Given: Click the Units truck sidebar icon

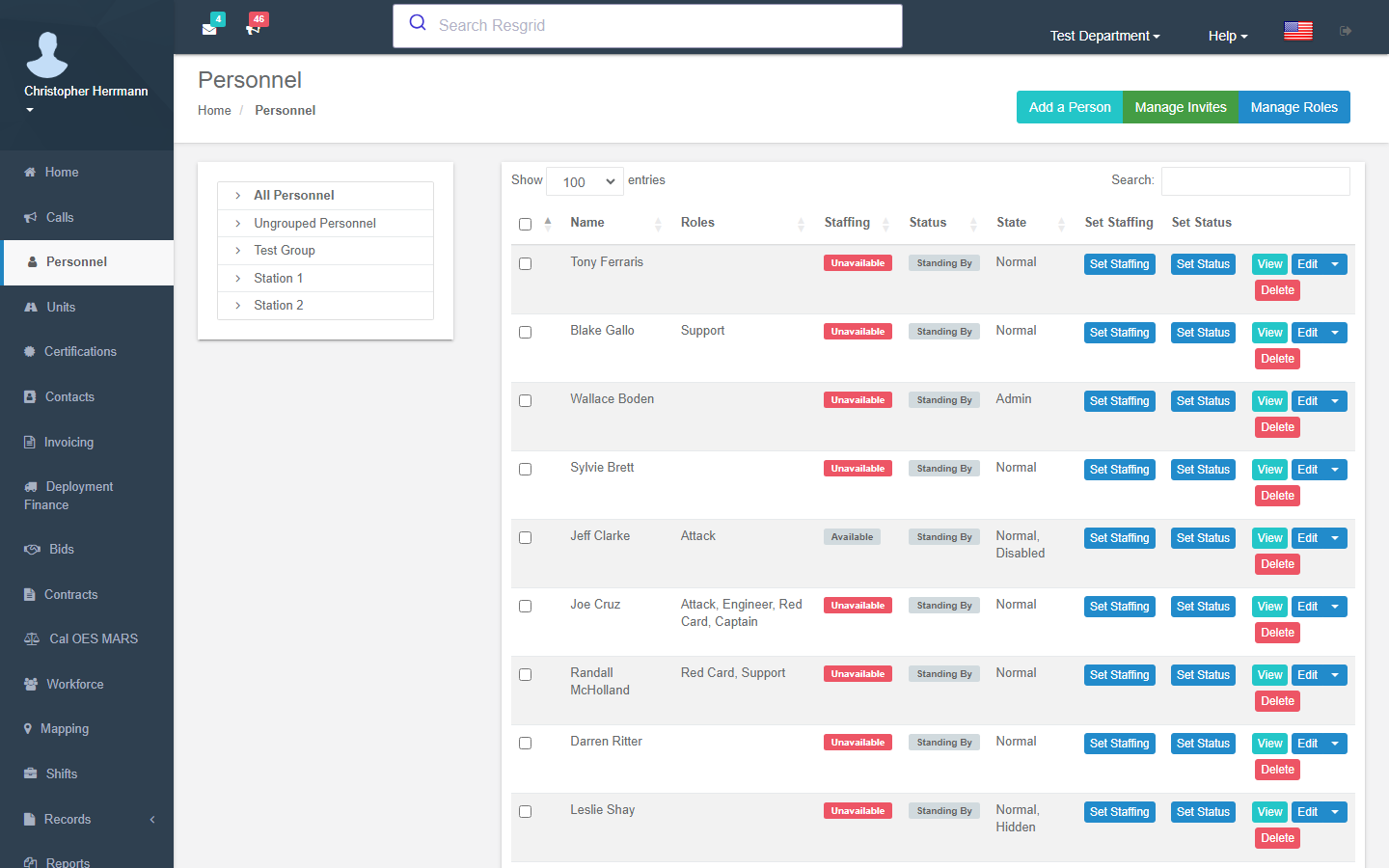Looking at the screenshot, I should point(31,307).
